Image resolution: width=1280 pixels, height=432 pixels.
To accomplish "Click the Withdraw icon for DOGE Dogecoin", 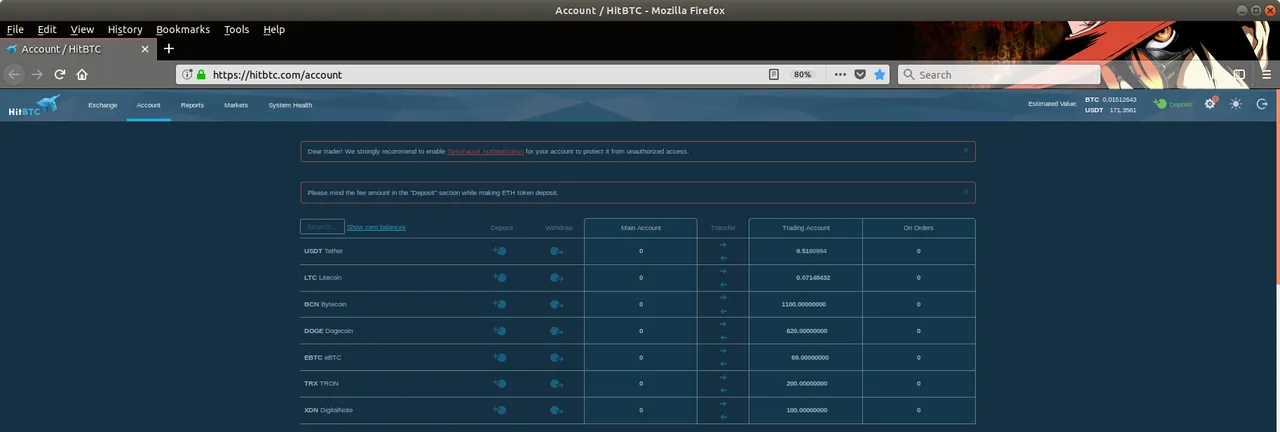I will coord(557,331).
